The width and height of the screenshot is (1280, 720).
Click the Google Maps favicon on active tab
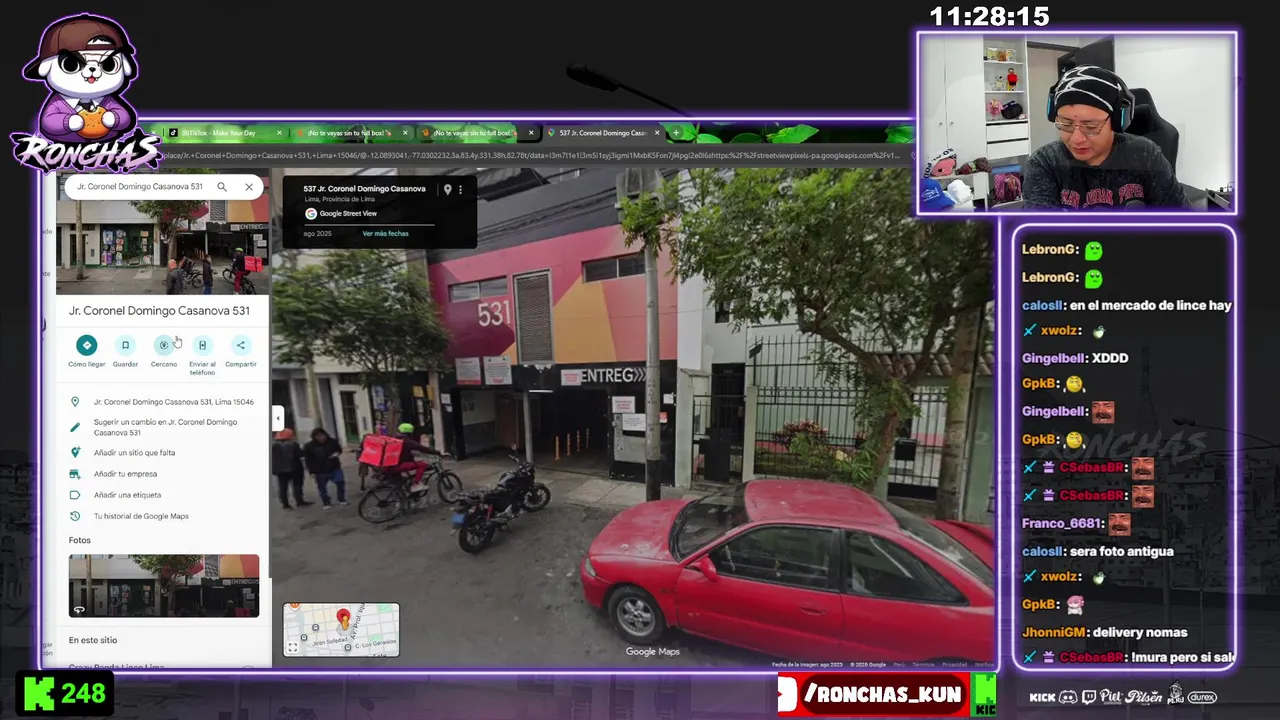(x=551, y=133)
